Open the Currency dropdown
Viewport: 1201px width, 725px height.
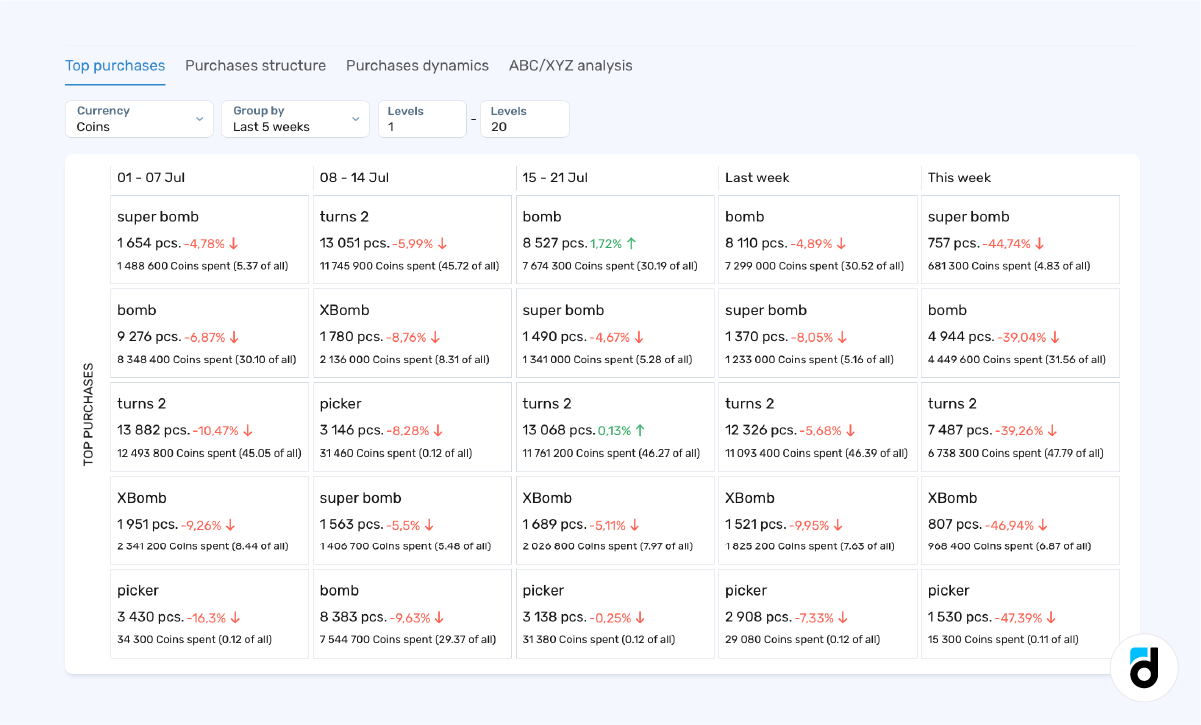139,119
